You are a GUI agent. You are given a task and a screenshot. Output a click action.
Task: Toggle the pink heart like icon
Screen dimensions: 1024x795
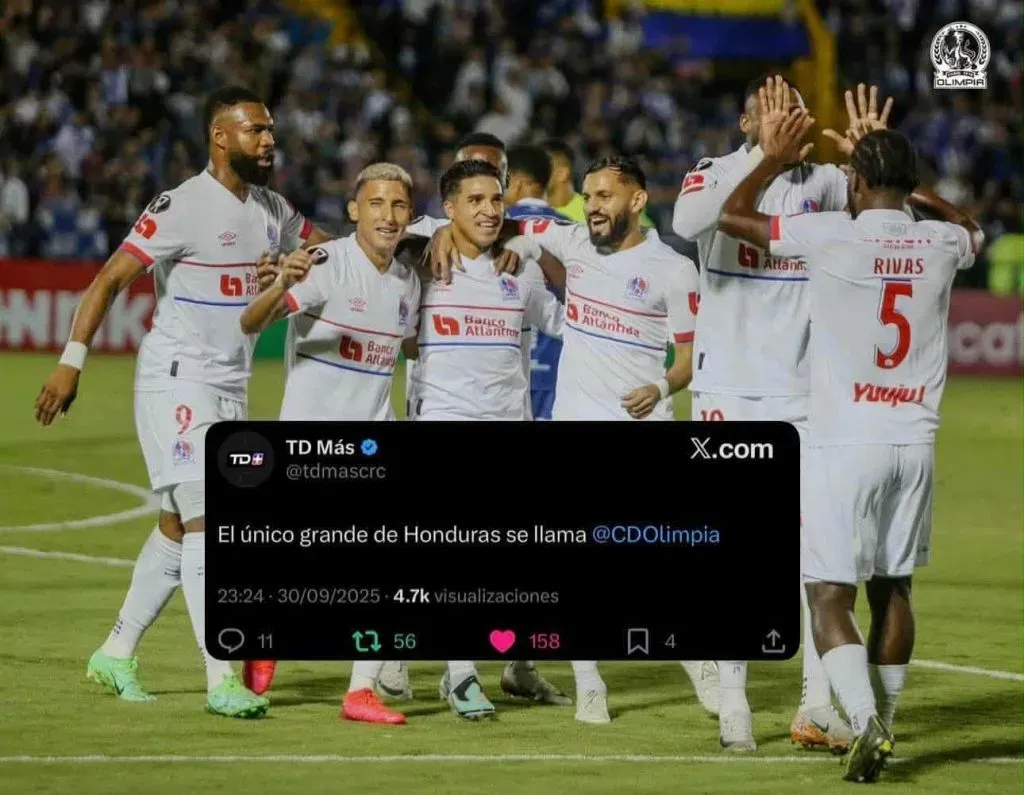pos(502,641)
